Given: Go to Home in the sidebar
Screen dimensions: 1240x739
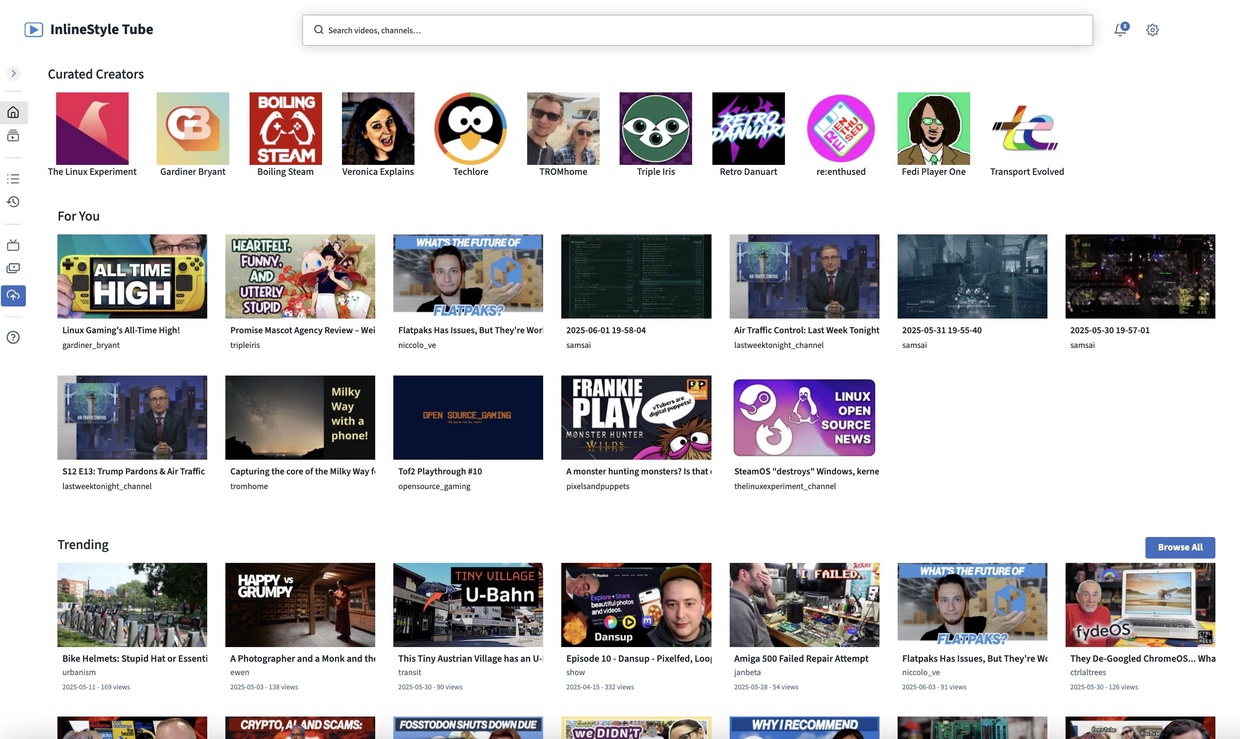Looking at the screenshot, I should (13, 112).
